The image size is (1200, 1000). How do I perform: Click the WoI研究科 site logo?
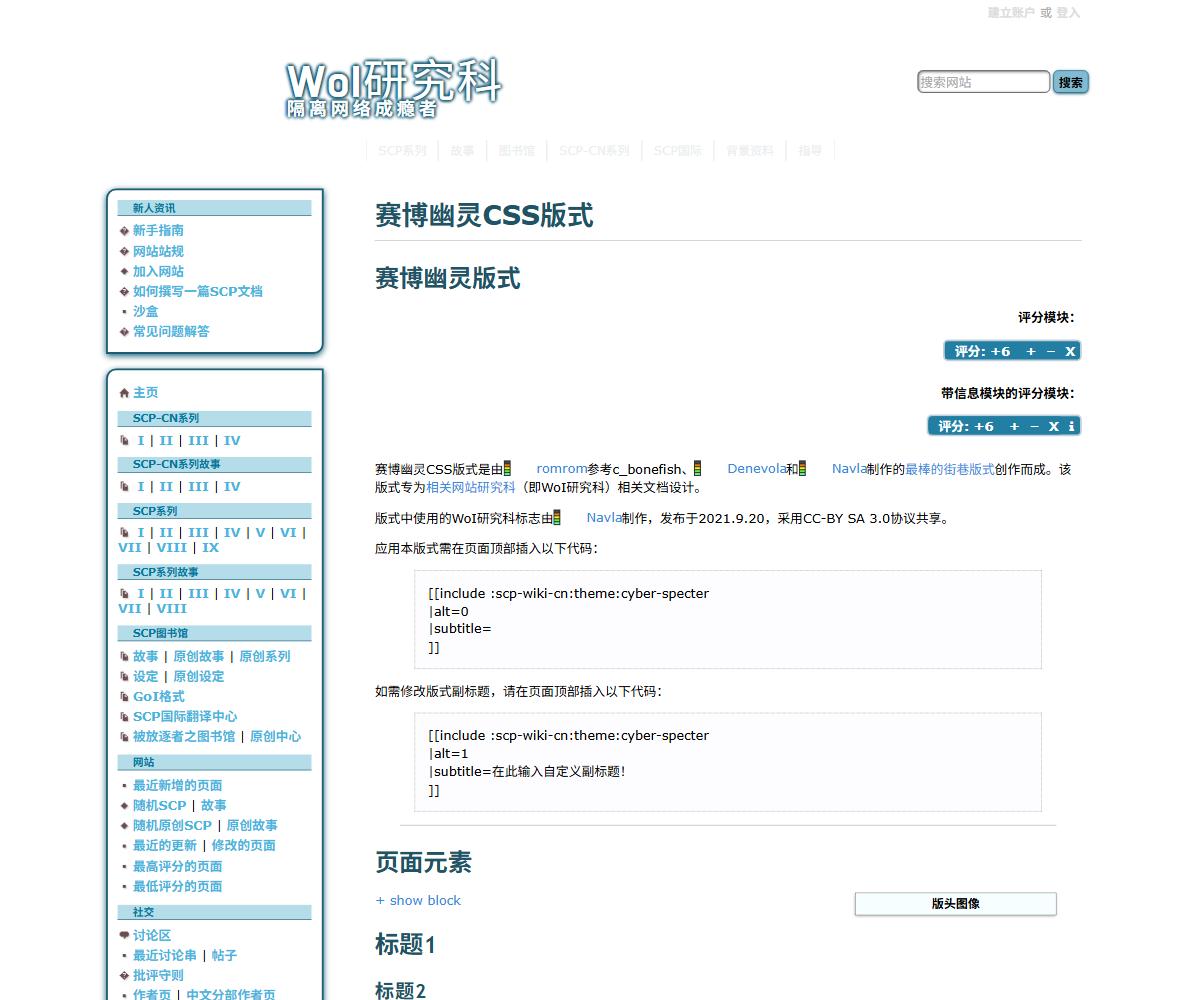point(393,88)
